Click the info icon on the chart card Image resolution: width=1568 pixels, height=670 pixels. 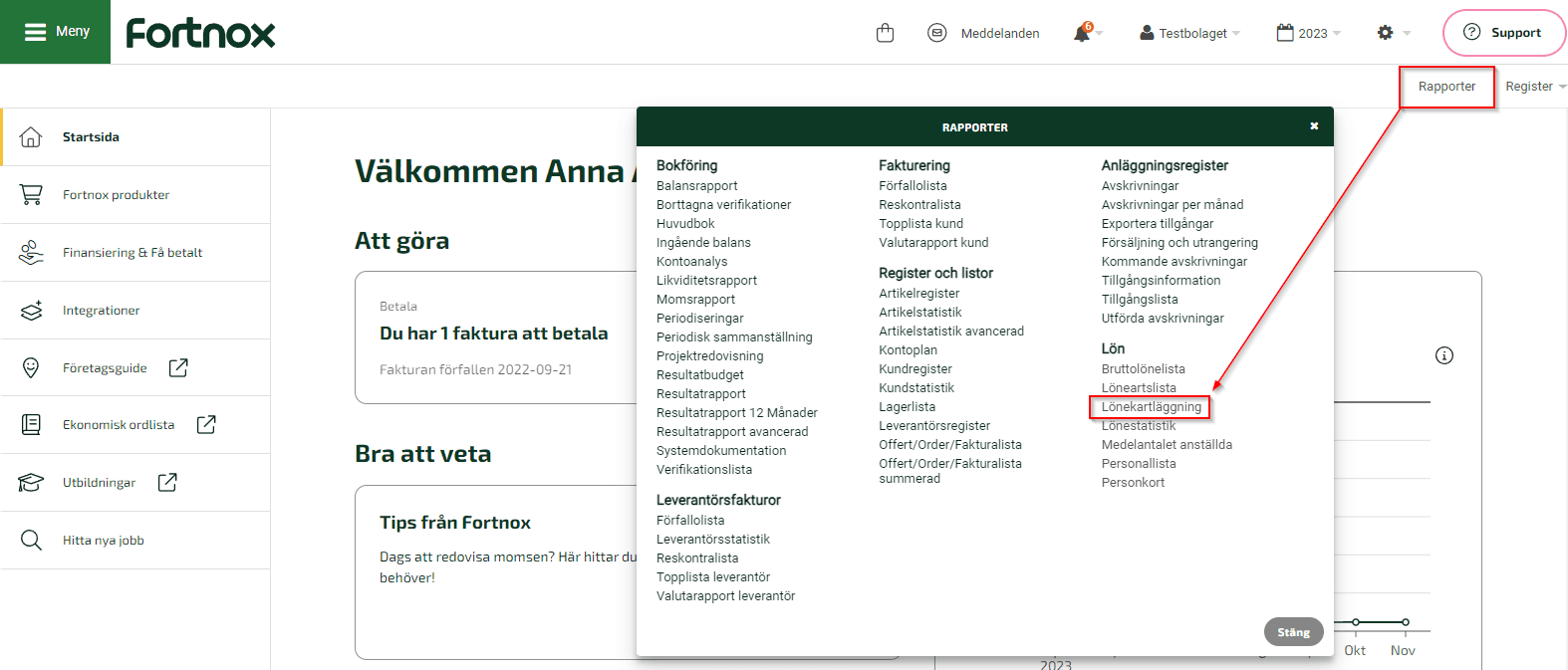(1444, 355)
